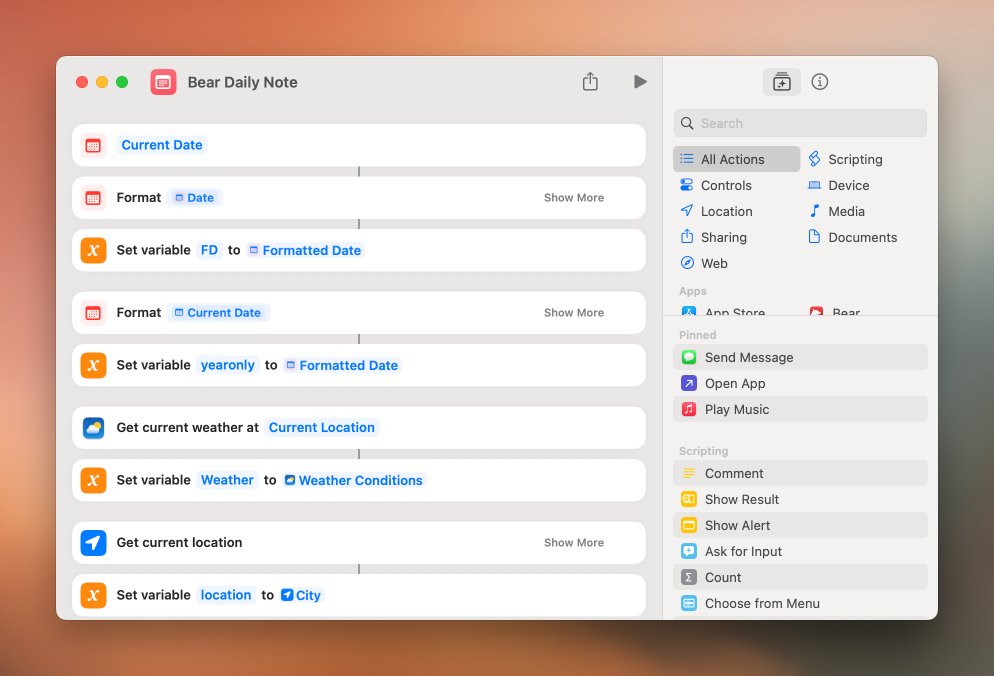Image resolution: width=994 pixels, height=676 pixels.
Task: Edit the location variable name
Action: 226,595
